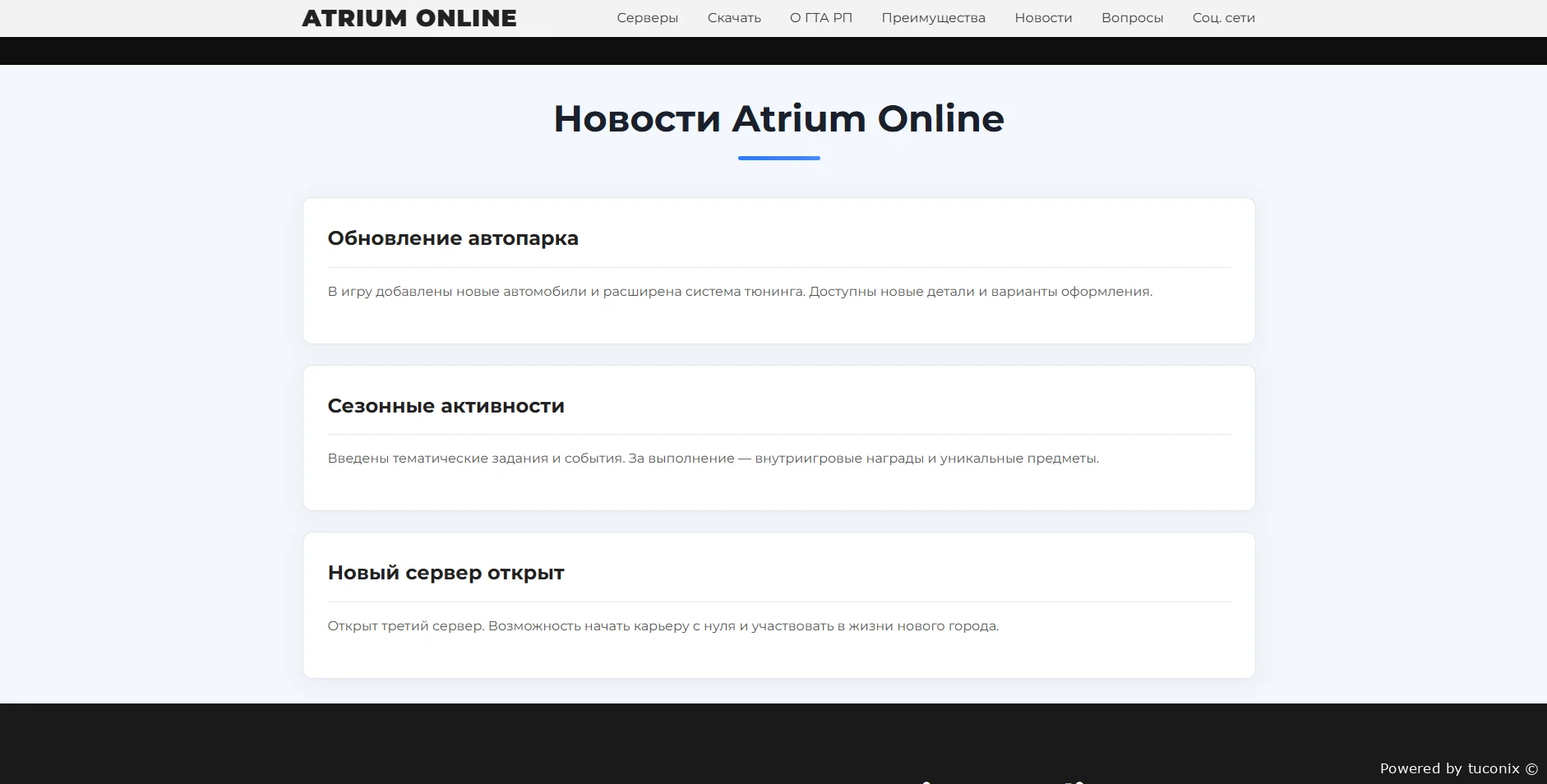Open the О ГТА РП navigation link

pyautogui.click(x=820, y=18)
